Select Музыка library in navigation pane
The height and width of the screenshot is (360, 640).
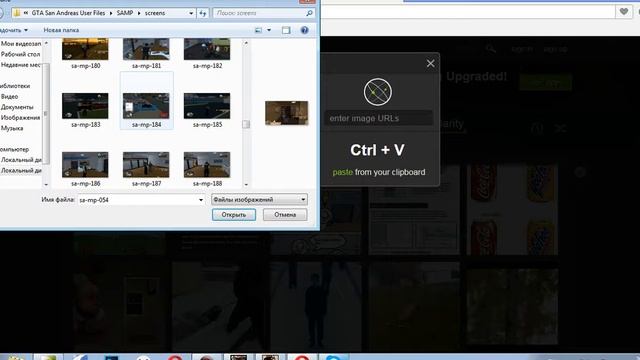click(12, 129)
